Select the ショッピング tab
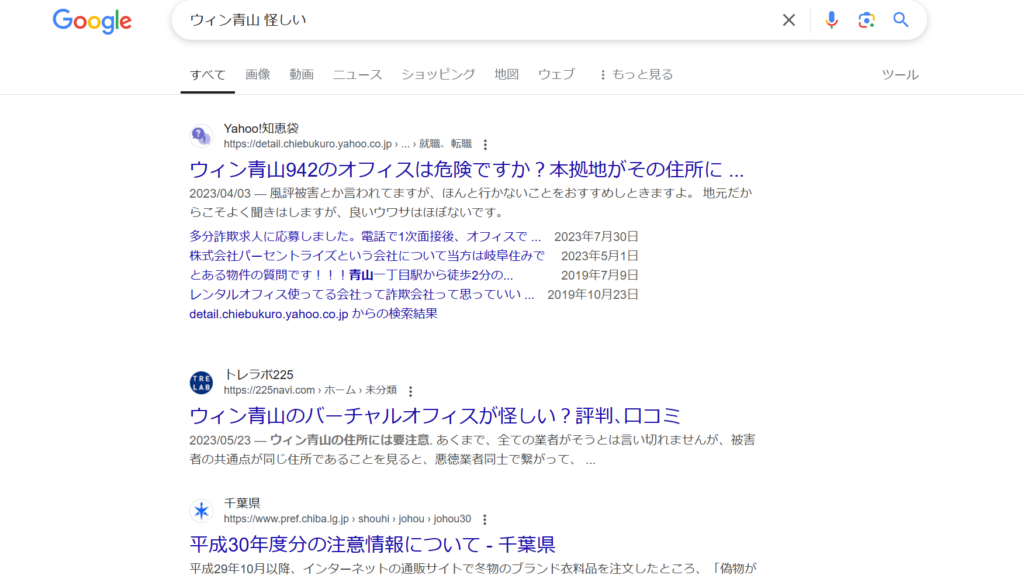The image size is (1024, 582). point(438,74)
